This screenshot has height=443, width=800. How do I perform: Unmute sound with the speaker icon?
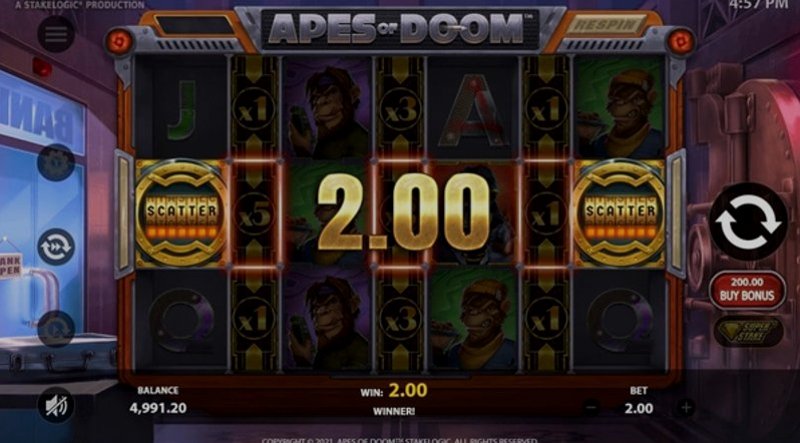pos(56,405)
